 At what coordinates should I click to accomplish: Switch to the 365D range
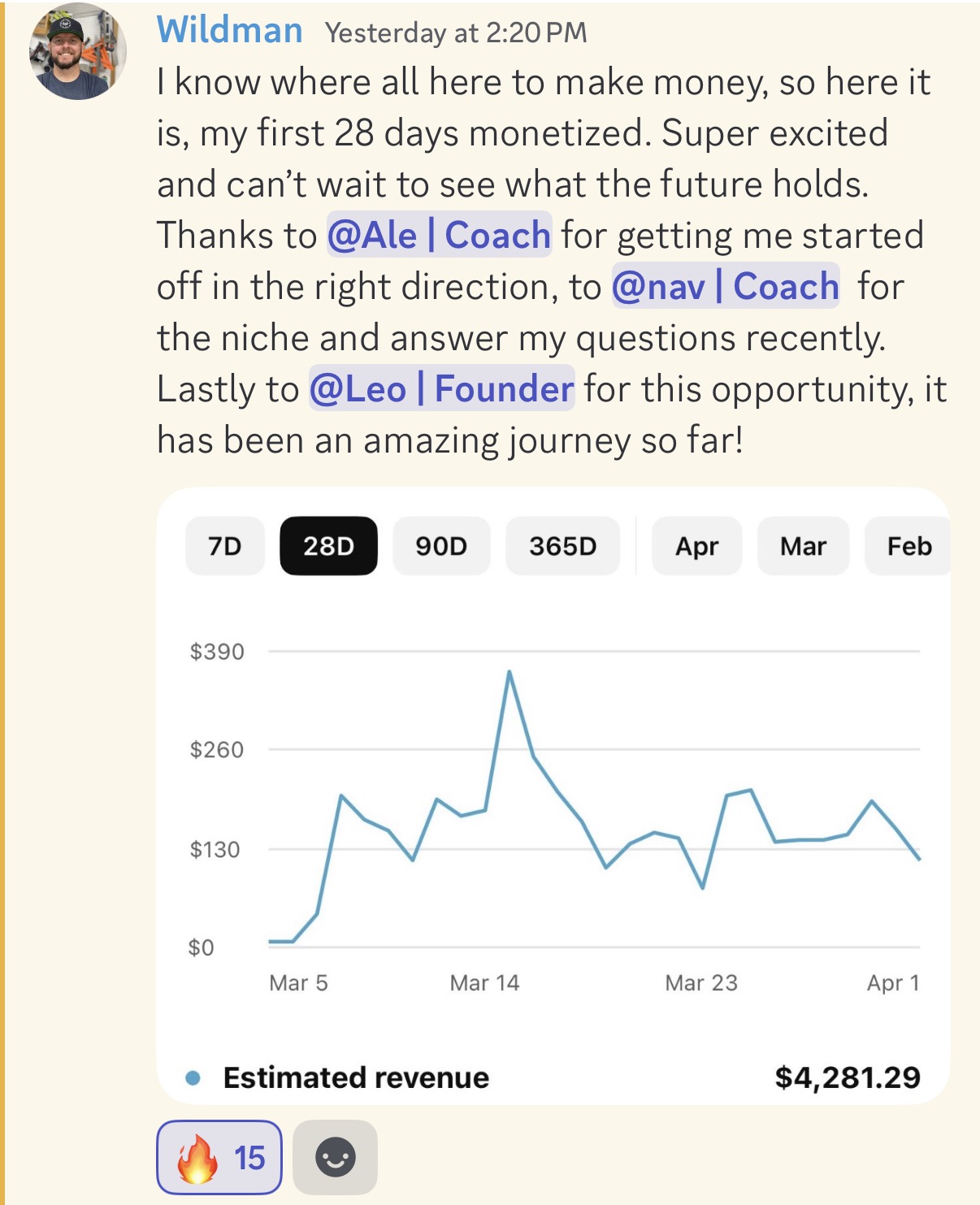[x=562, y=546]
